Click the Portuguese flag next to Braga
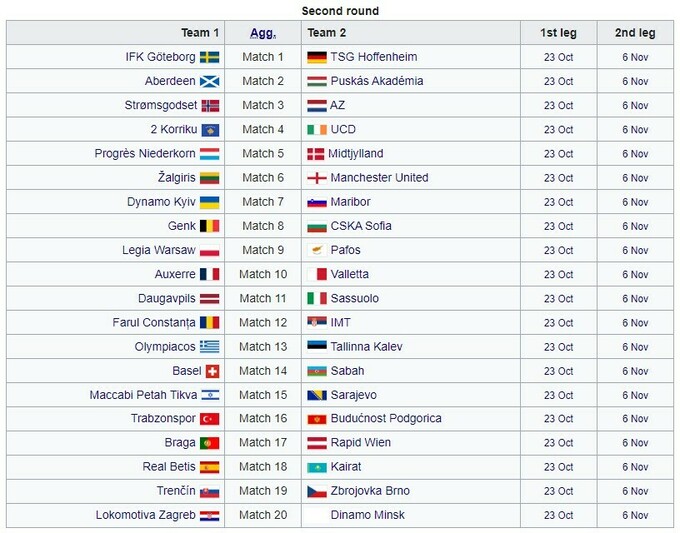This screenshot has width=680, height=533. click(210, 443)
